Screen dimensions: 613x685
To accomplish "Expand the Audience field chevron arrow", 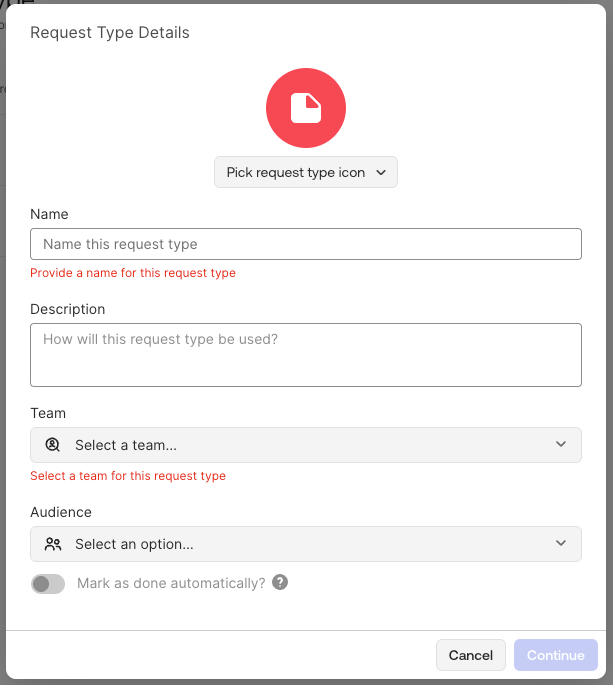I will pyautogui.click(x=561, y=544).
